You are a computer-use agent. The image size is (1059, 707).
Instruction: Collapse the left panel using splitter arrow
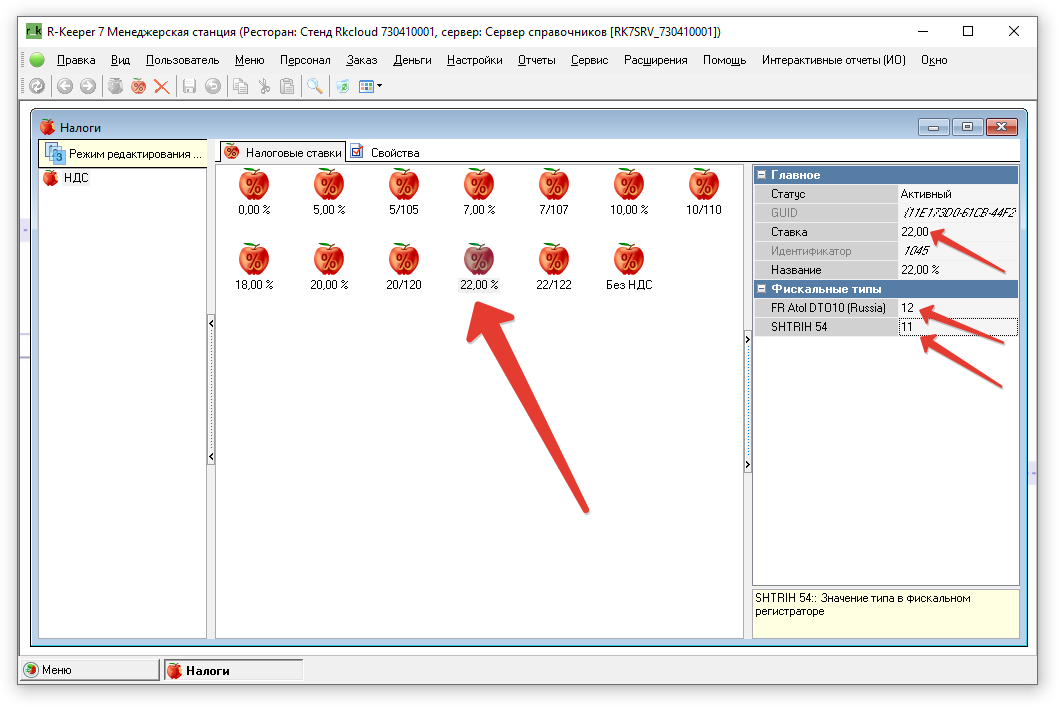tap(211, 323)
